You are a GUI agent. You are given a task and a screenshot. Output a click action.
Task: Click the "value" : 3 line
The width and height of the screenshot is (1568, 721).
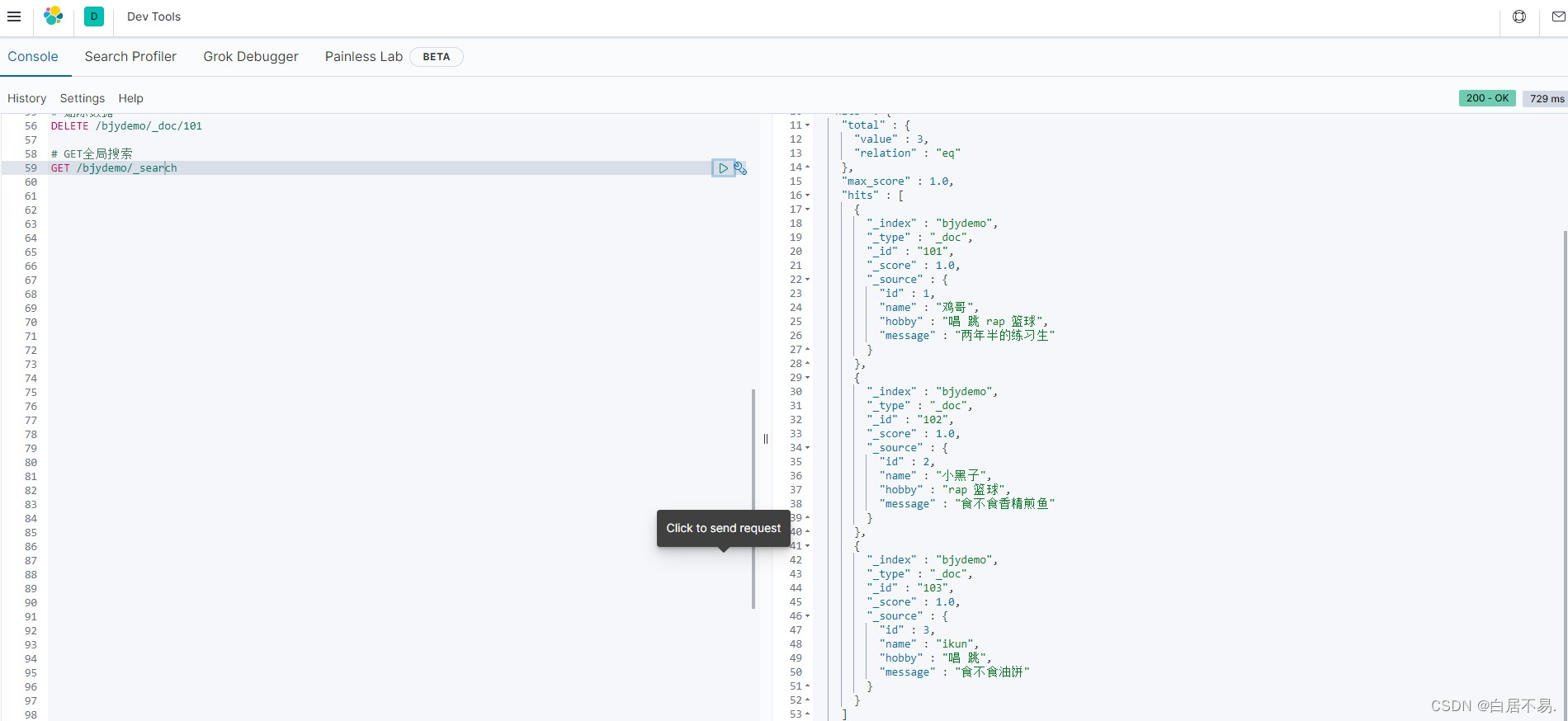[890, 139]
